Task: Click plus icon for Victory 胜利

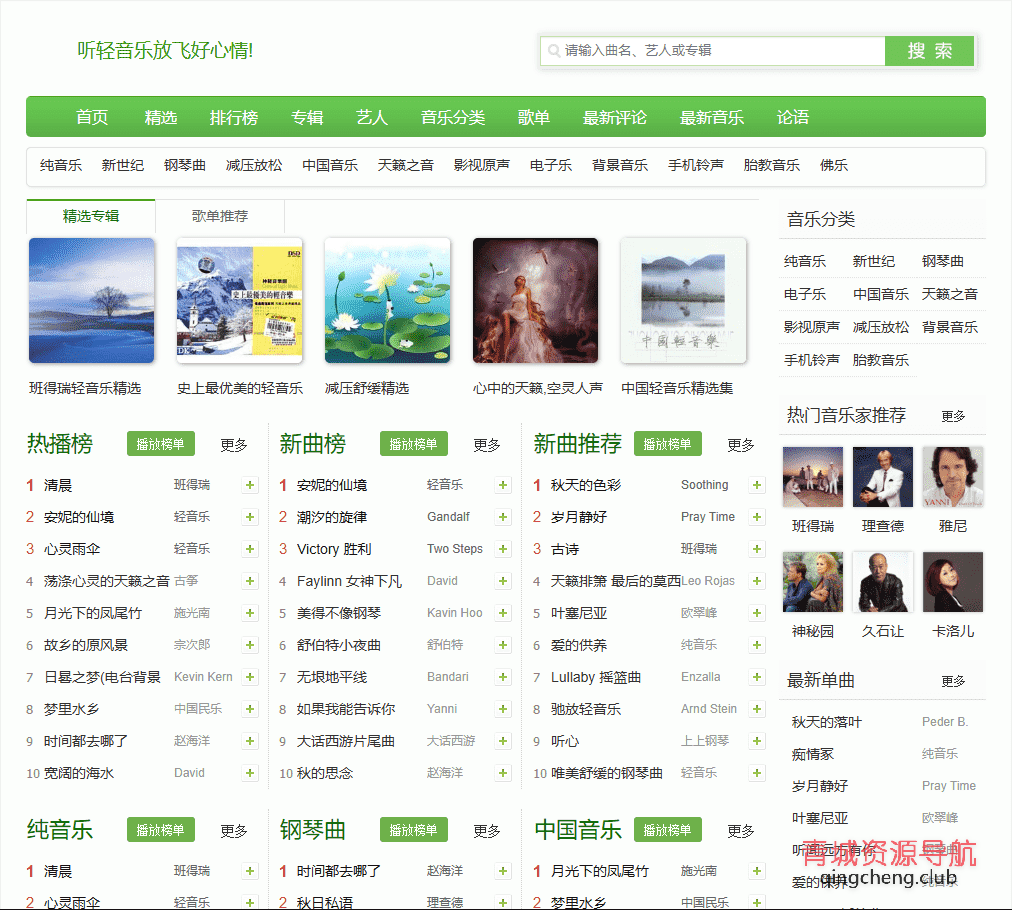Action: [x=503, y=549]
